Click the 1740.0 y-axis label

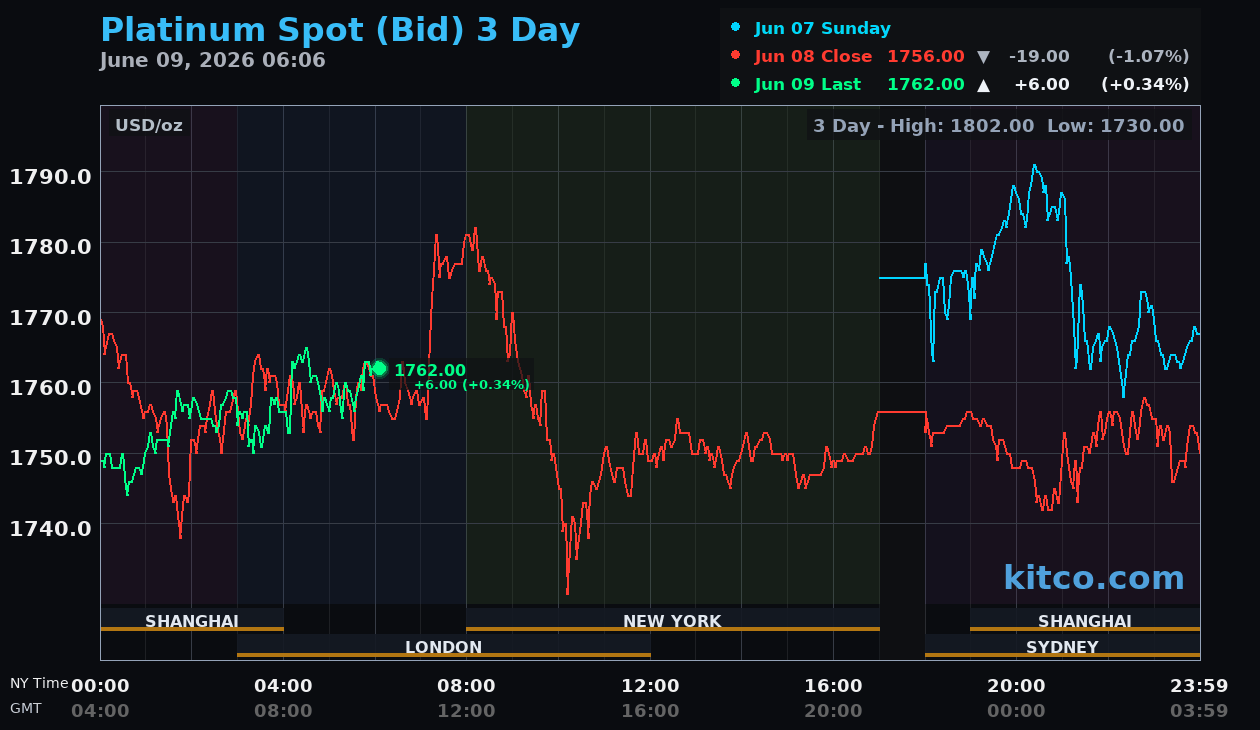51,527
